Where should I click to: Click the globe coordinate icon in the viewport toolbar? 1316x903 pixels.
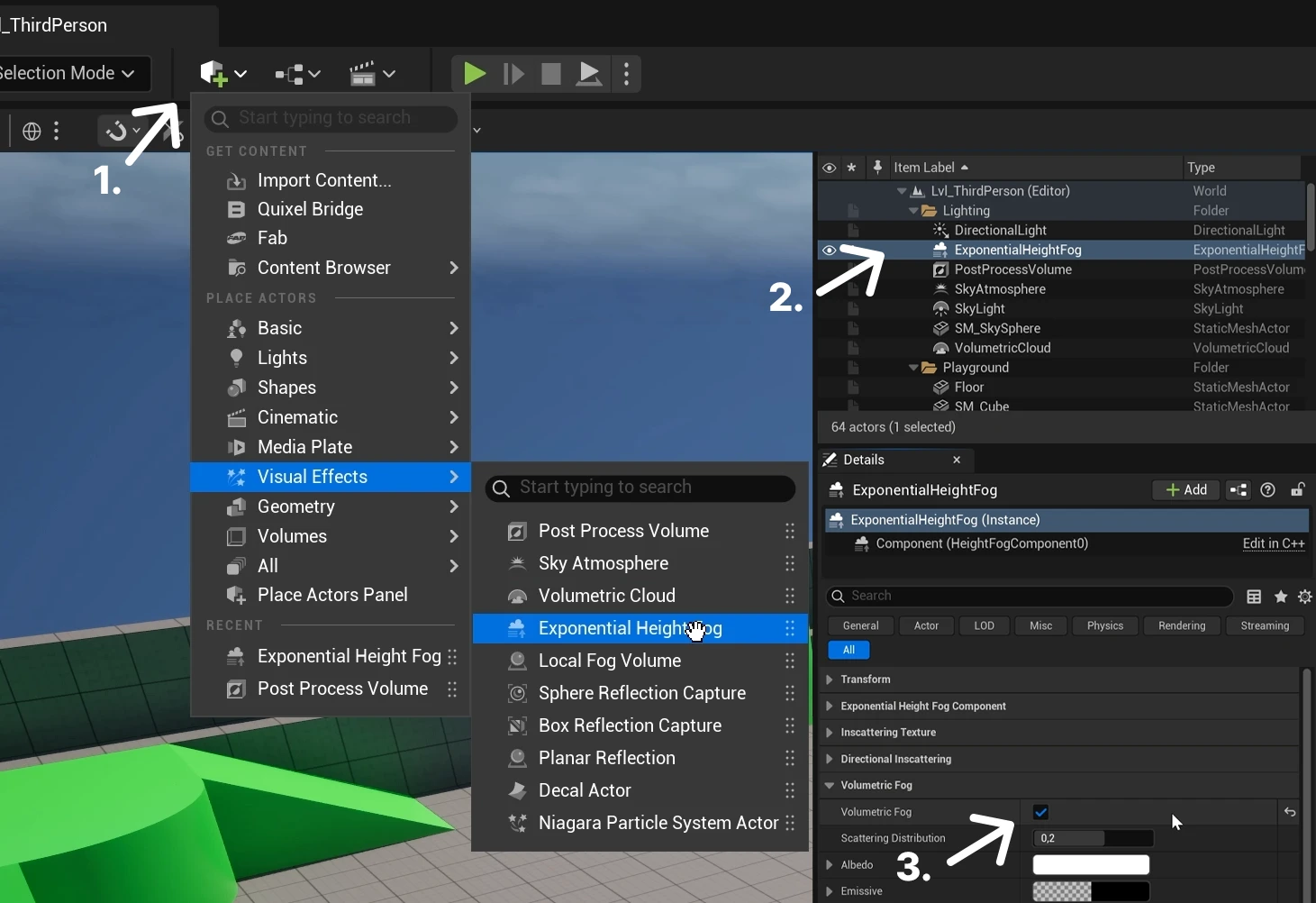[32, 132]
